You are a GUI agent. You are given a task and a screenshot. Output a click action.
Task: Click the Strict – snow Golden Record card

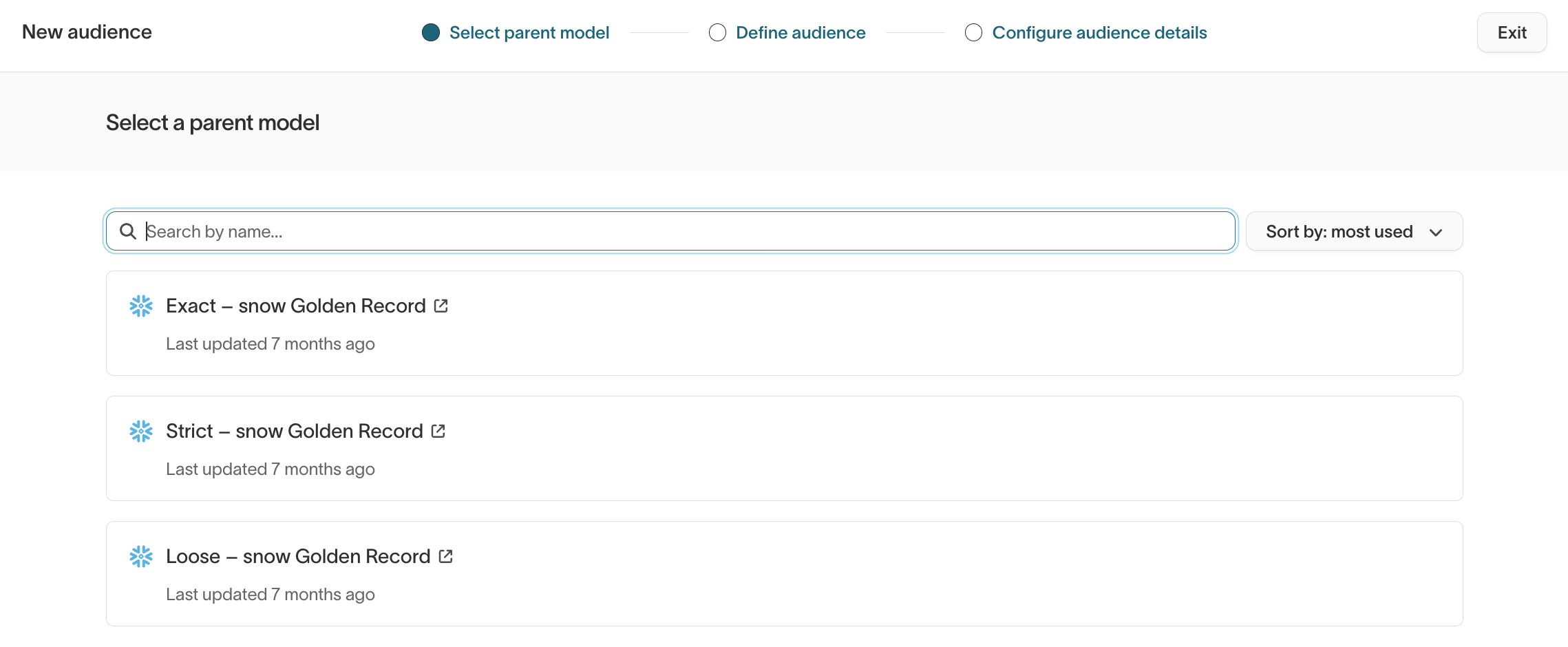[x=784, y=449]
